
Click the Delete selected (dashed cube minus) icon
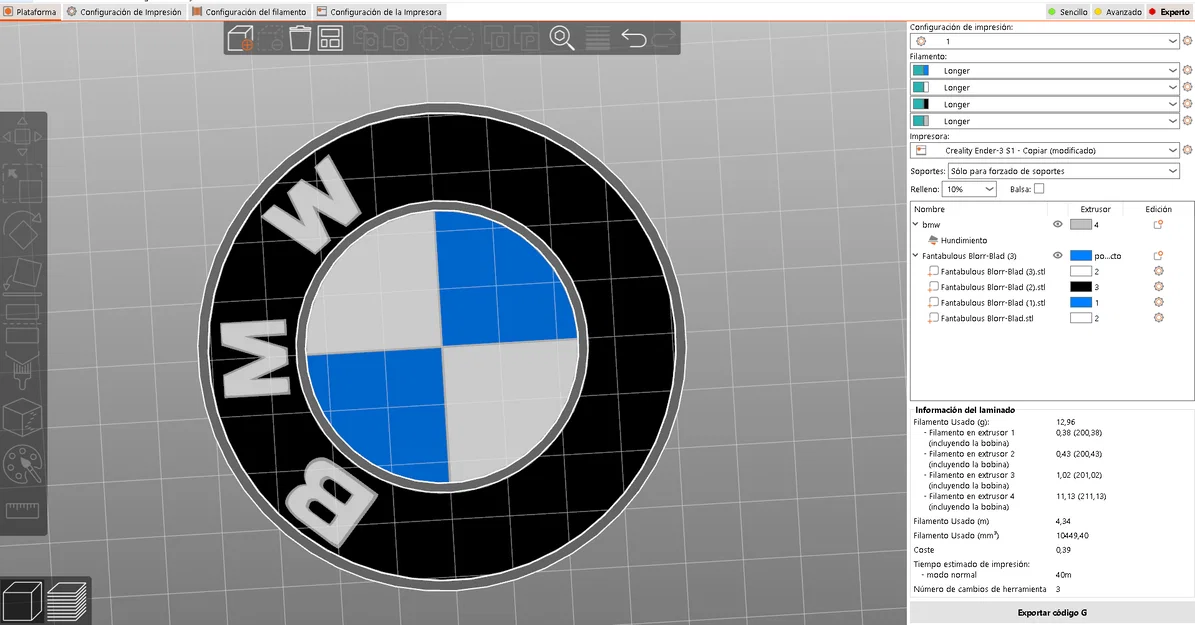[x=271, y=38]
